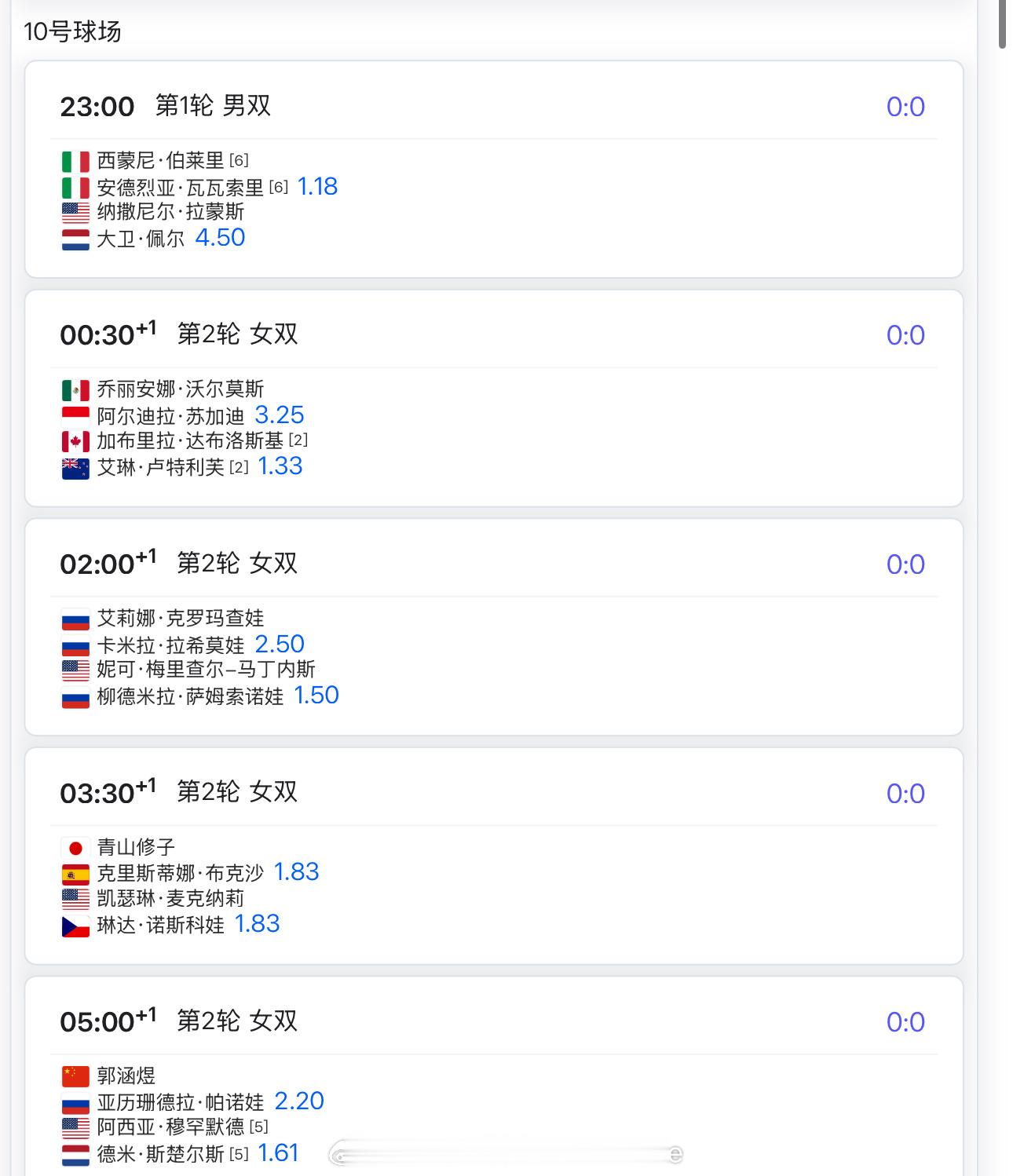Open 0:0 score of 03:30 女双 match
The height and width of the screenshot is (1176, 1013).
(905, 794)
